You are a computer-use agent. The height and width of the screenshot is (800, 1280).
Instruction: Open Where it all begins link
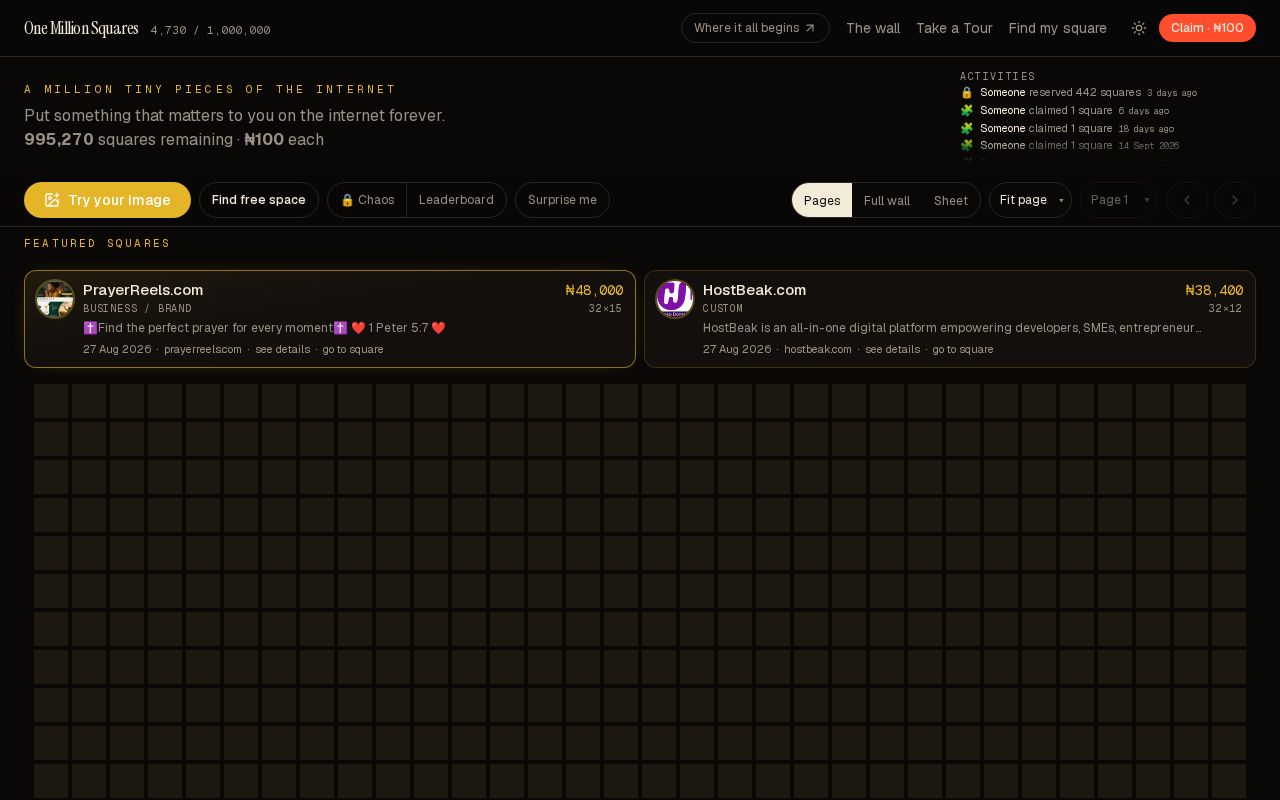(x=755, y=28)
